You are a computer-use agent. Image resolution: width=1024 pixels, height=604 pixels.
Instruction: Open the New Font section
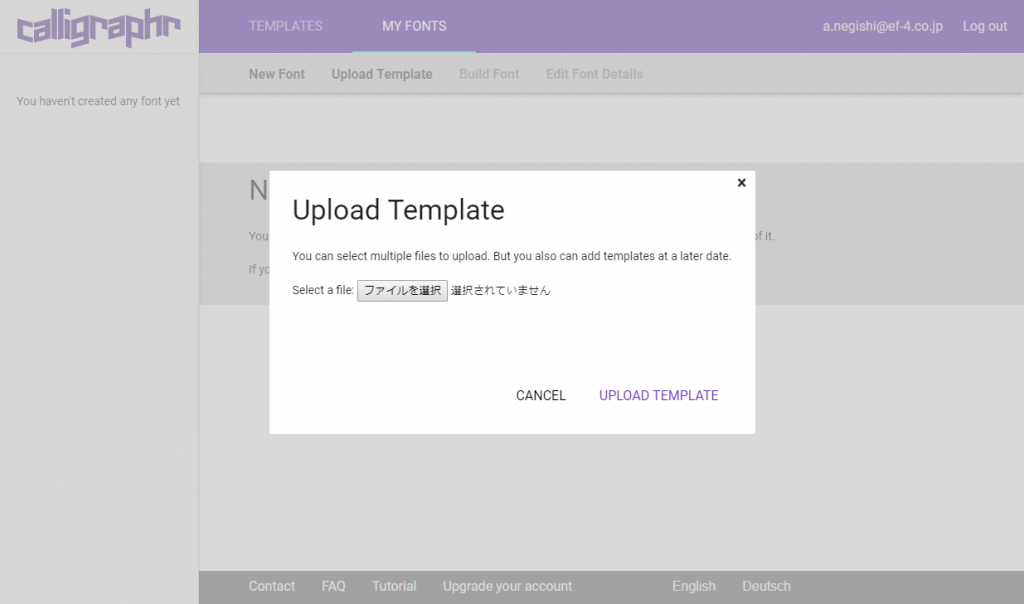[276, 73]
